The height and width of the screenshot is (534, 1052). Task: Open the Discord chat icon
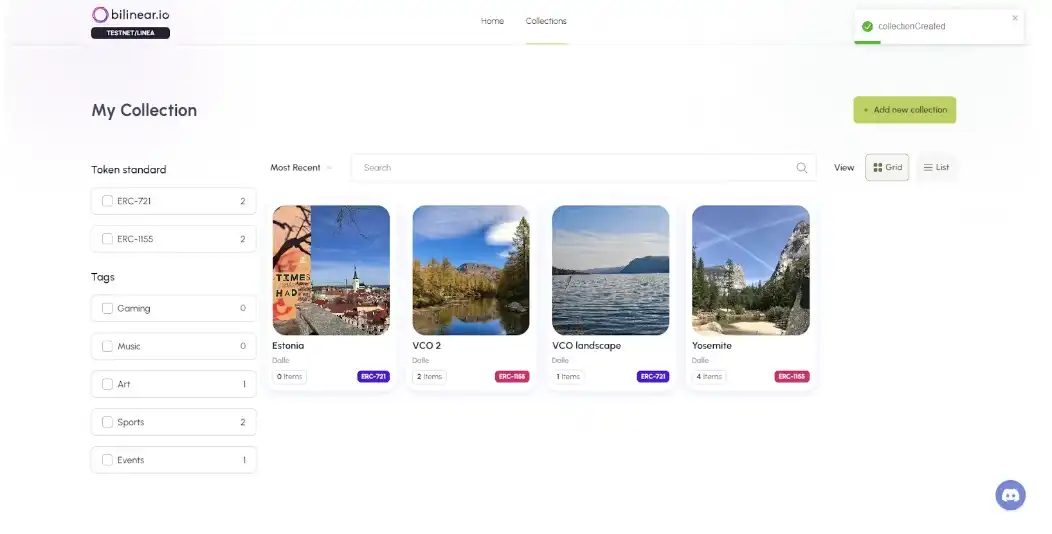click(1010, 495)
